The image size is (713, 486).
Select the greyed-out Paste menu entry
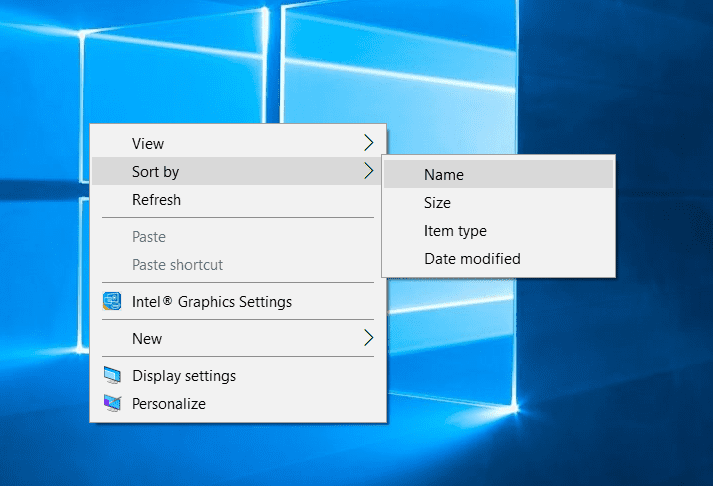pos(238,236)
